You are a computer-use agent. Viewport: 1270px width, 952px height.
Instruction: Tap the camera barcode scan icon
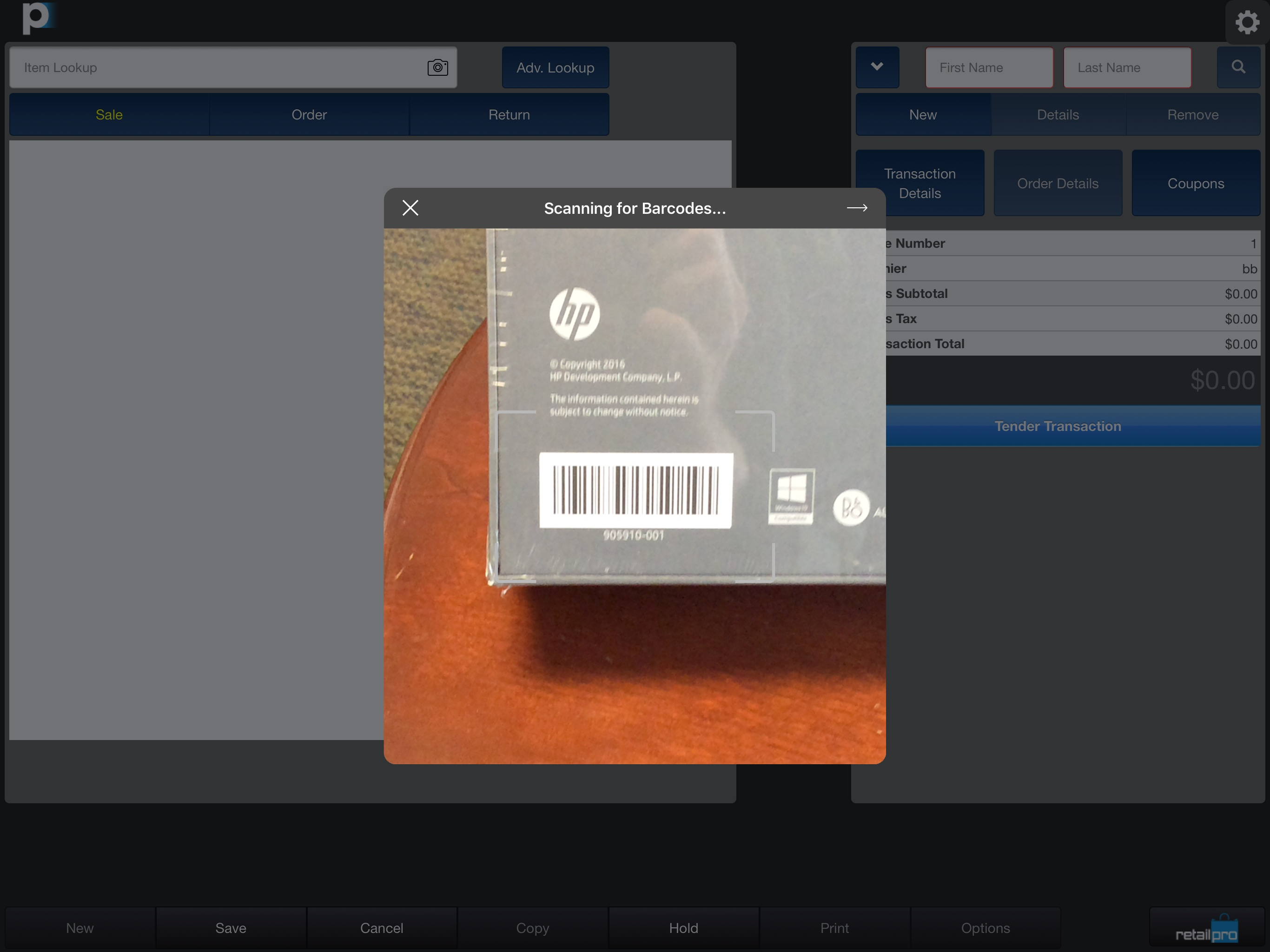tap(437, 67)
